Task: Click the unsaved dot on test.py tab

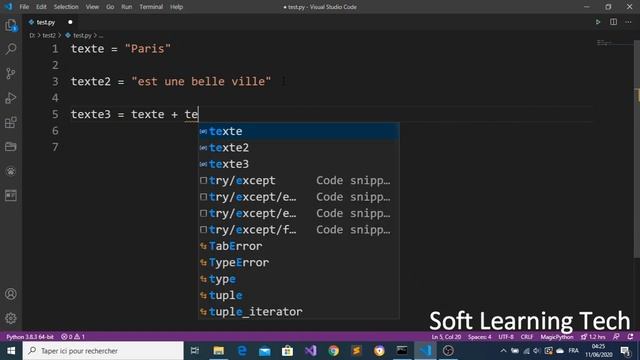Action: pos(70,22)
